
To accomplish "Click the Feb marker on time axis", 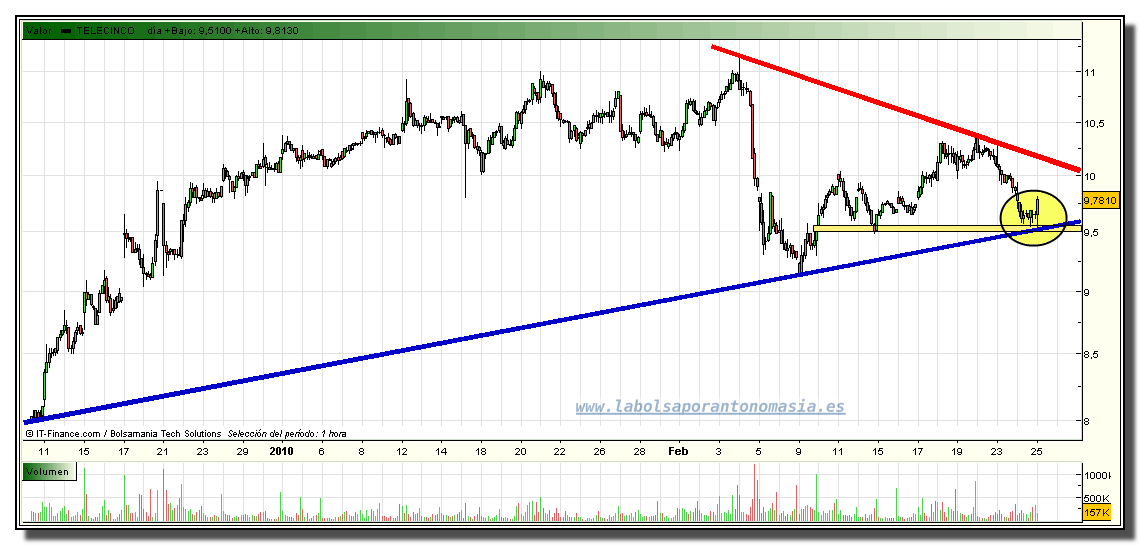I will [678, 452].
